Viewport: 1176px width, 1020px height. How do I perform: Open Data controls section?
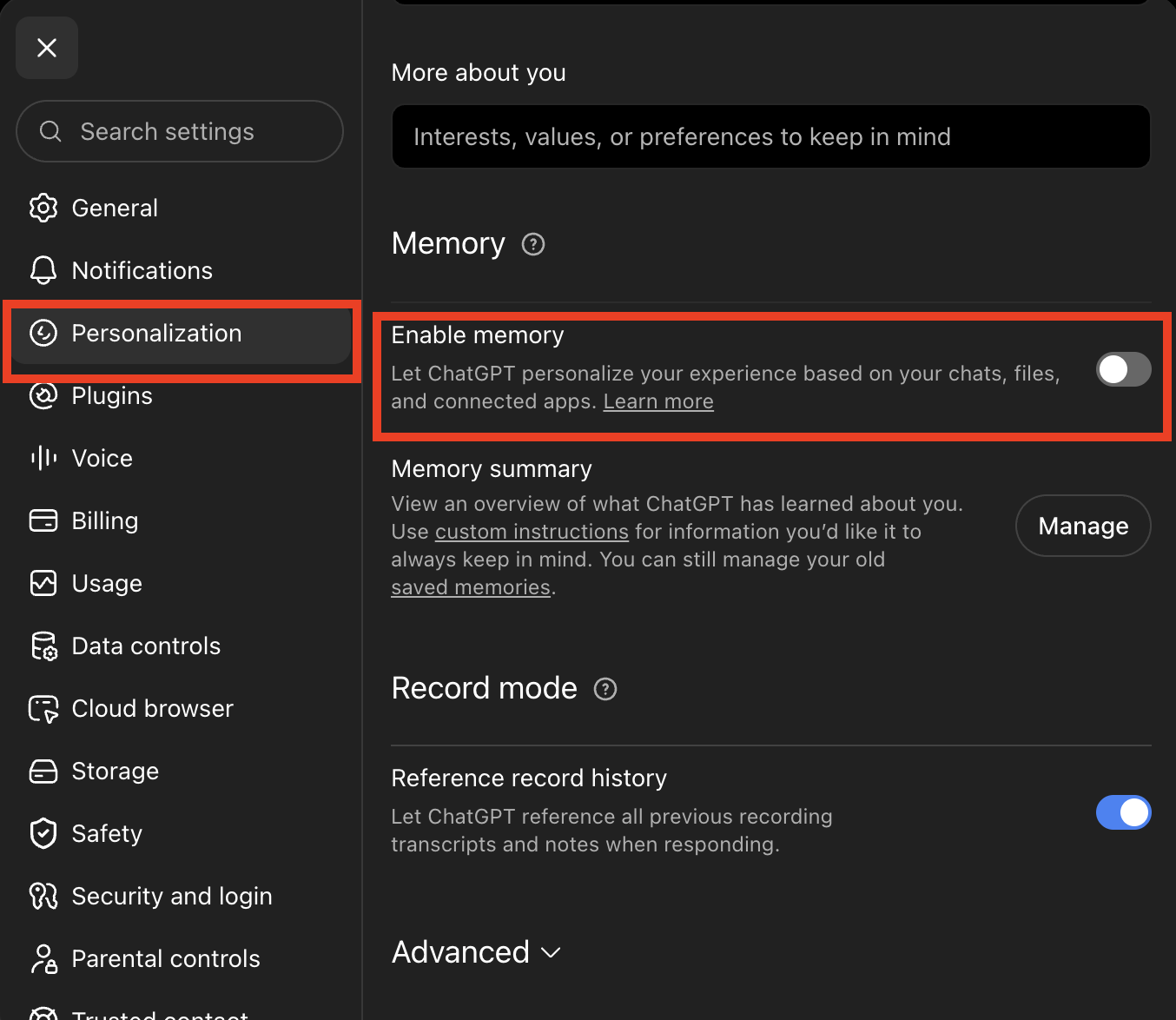[x=181, y=646]
